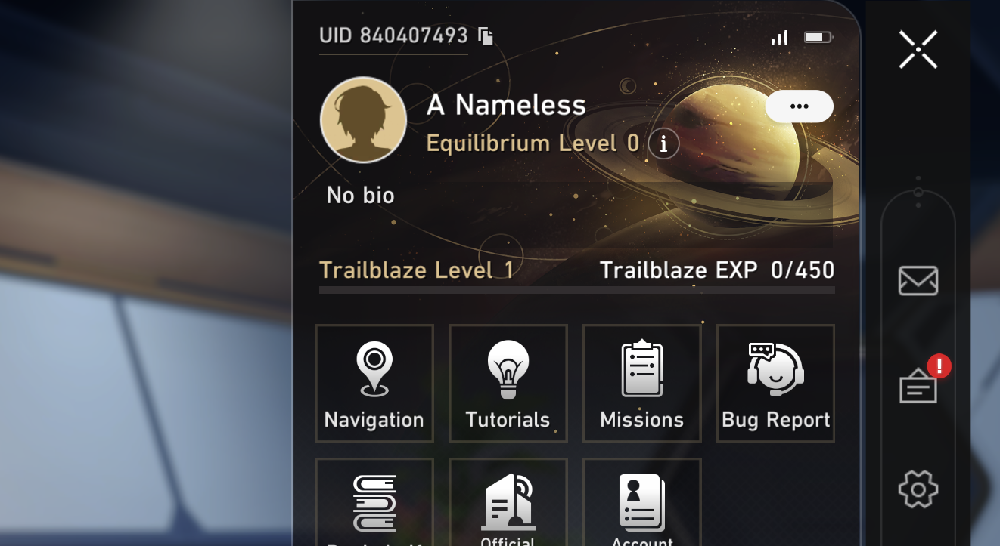The width and height of the screenshot is (1000, 546).
Task: Open the Bug Report tile
Action: click(776, 383)
